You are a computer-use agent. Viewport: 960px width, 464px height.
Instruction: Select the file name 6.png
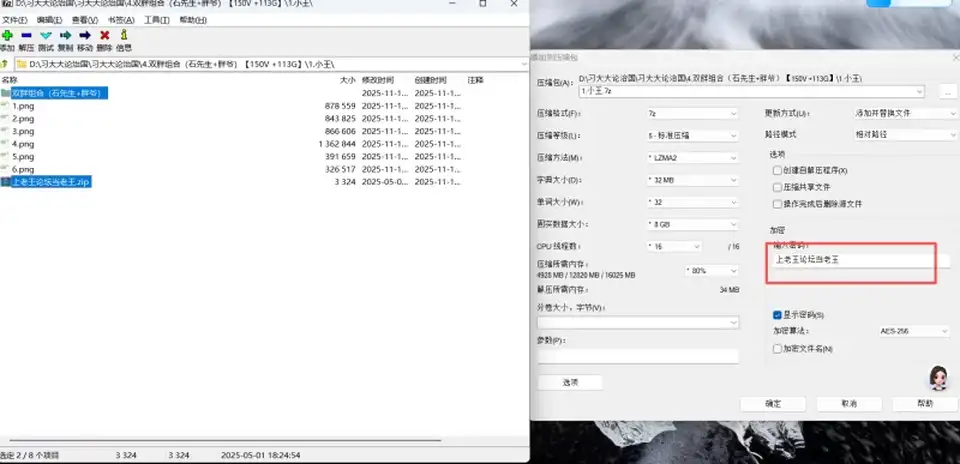coord(23,169)
